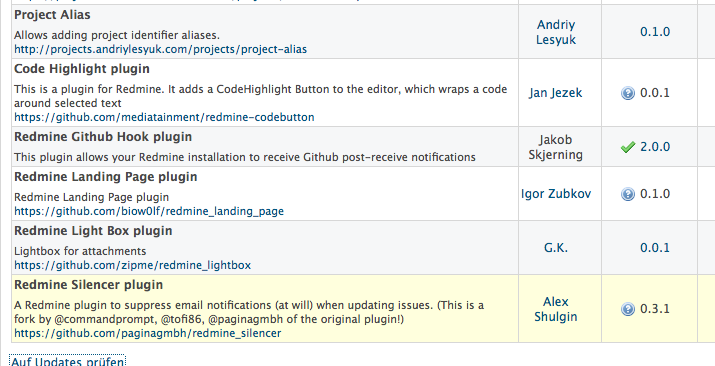
Task: Click version number 0.1.0 of Landing Page plugin
Action: point(655,194)
